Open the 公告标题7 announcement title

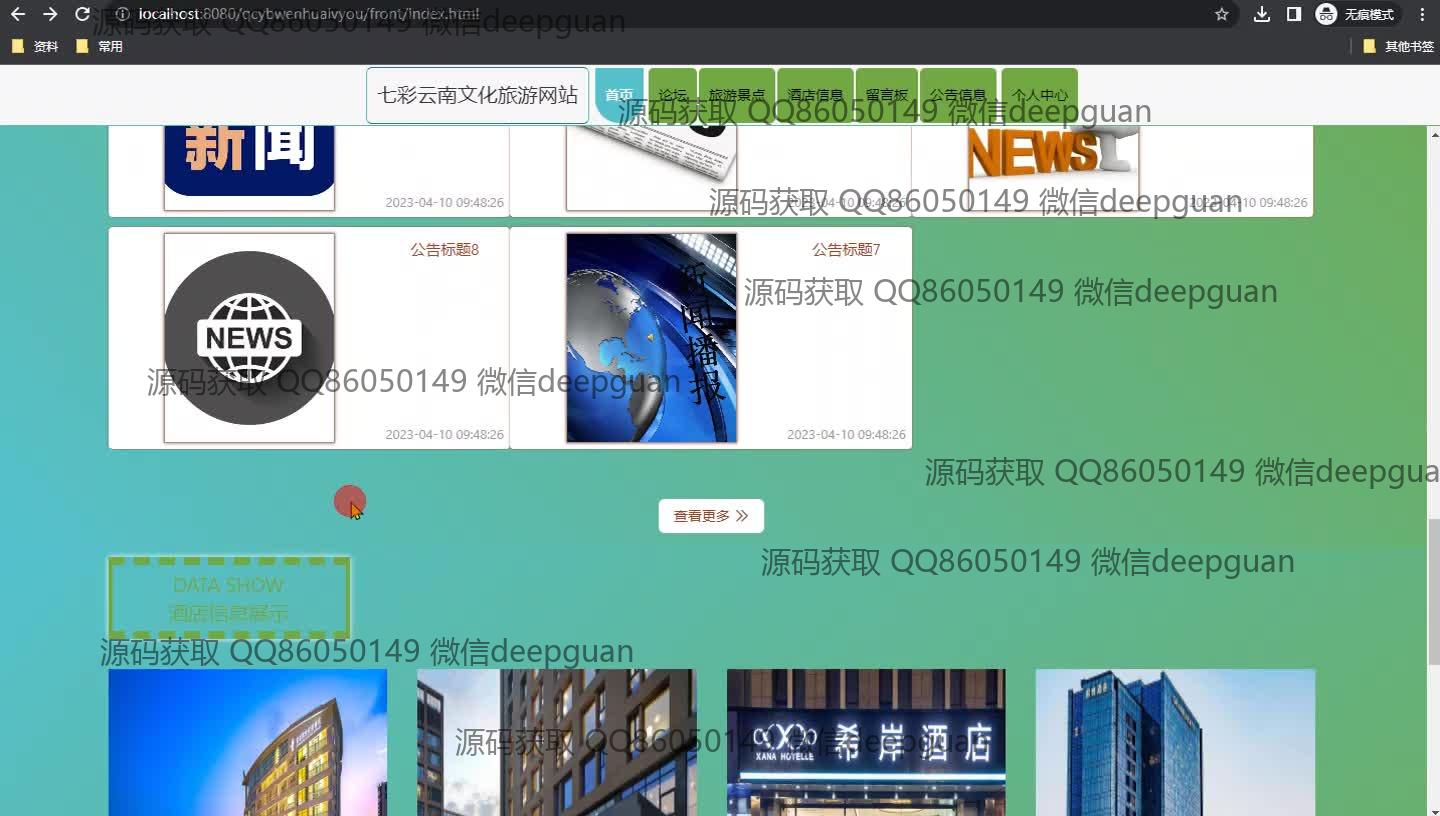pyautogui.click(x=846, y=250)
